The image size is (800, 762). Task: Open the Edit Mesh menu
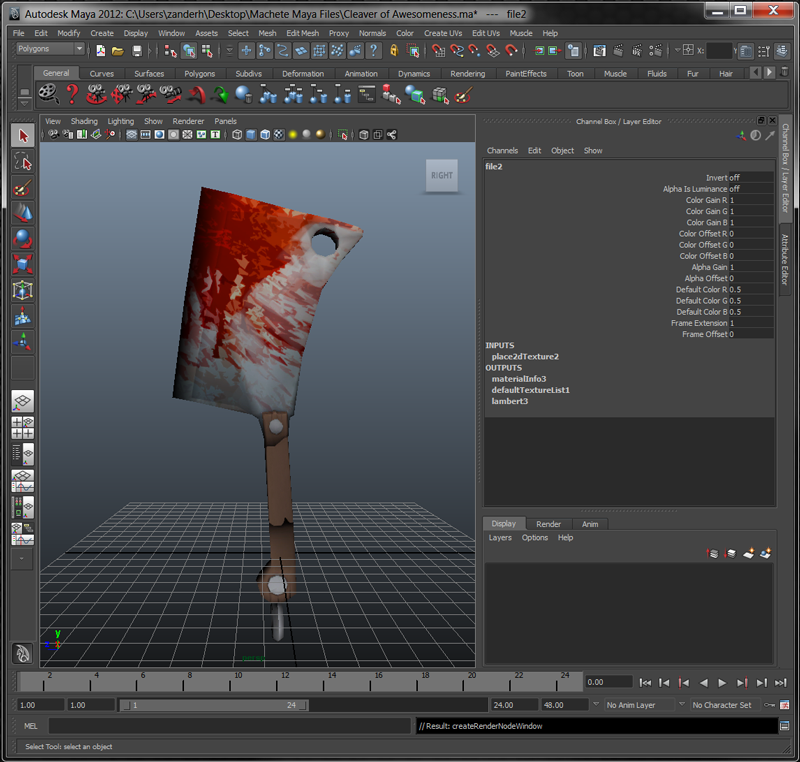click(302, 33)
